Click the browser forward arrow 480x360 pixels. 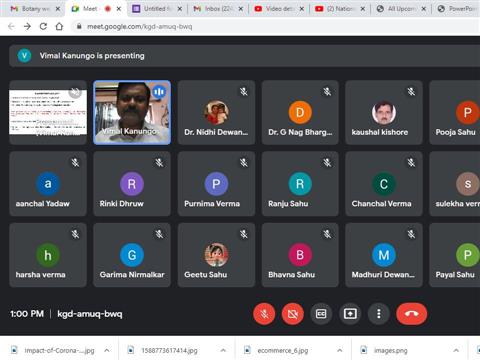tap(27, 26)
